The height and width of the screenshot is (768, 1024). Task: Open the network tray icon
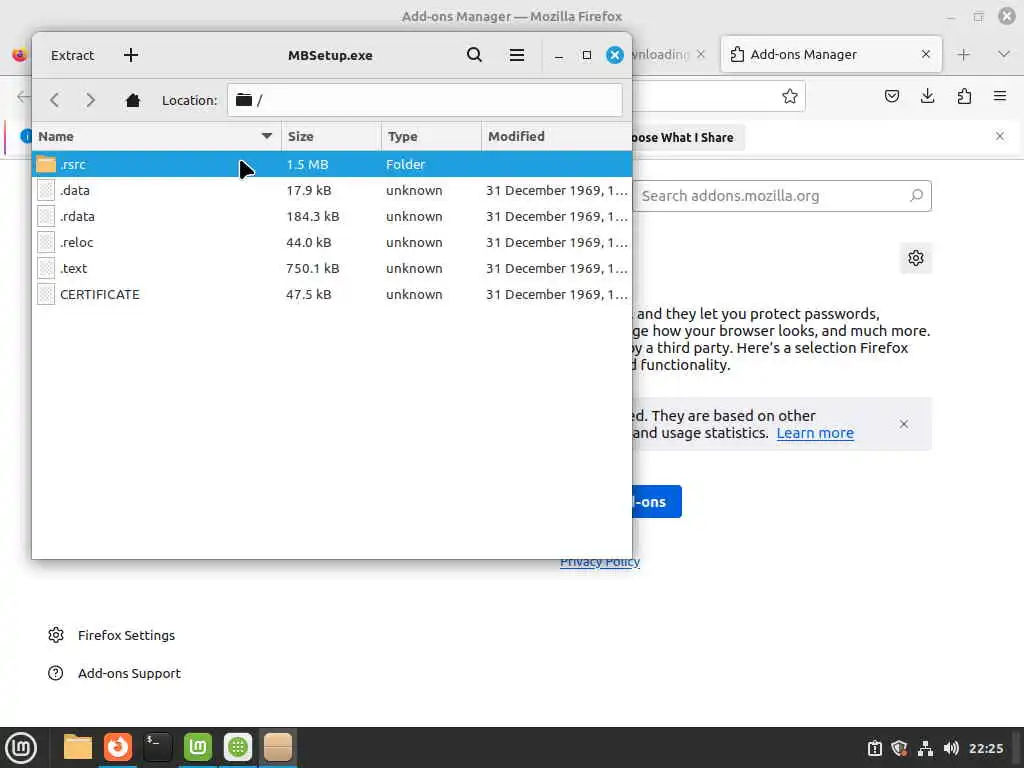click(x=925, y=748)
